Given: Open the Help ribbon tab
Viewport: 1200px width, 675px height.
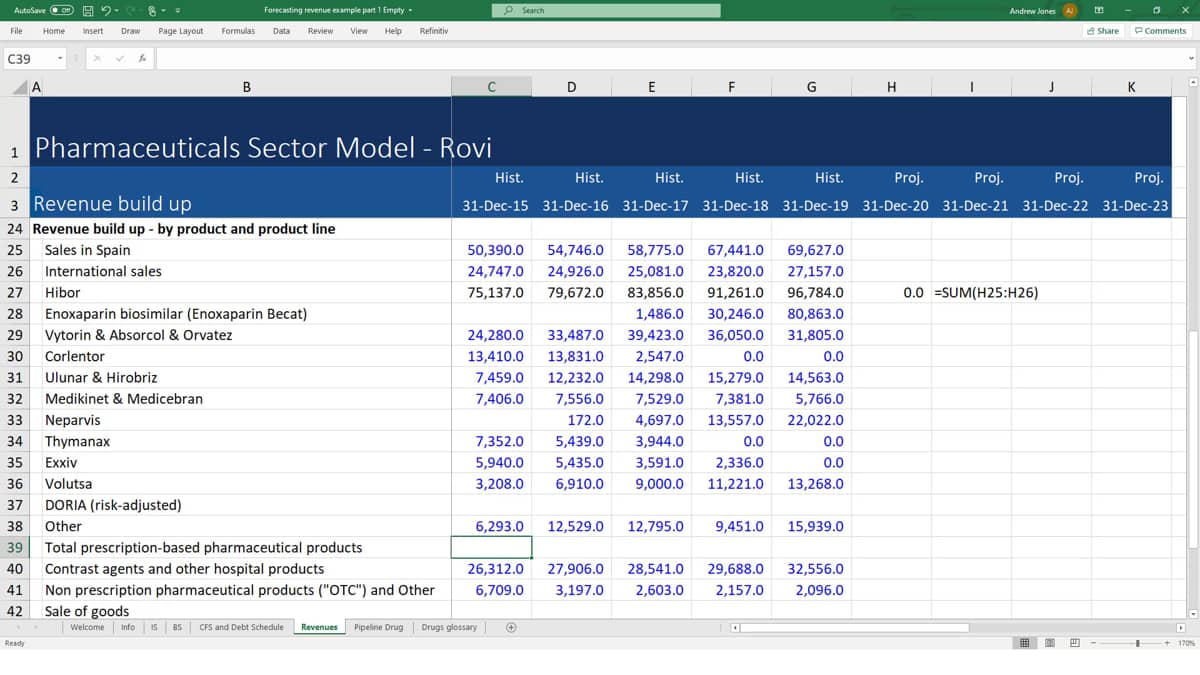Looking at the screenshot, I should [x=393, y=31].
